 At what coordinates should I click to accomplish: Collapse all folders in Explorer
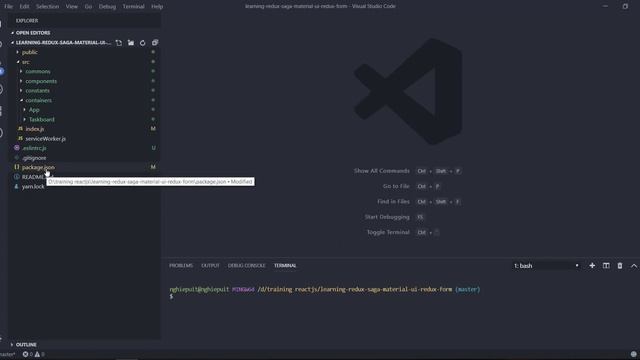pyautogui.click(x=155, y=43)
